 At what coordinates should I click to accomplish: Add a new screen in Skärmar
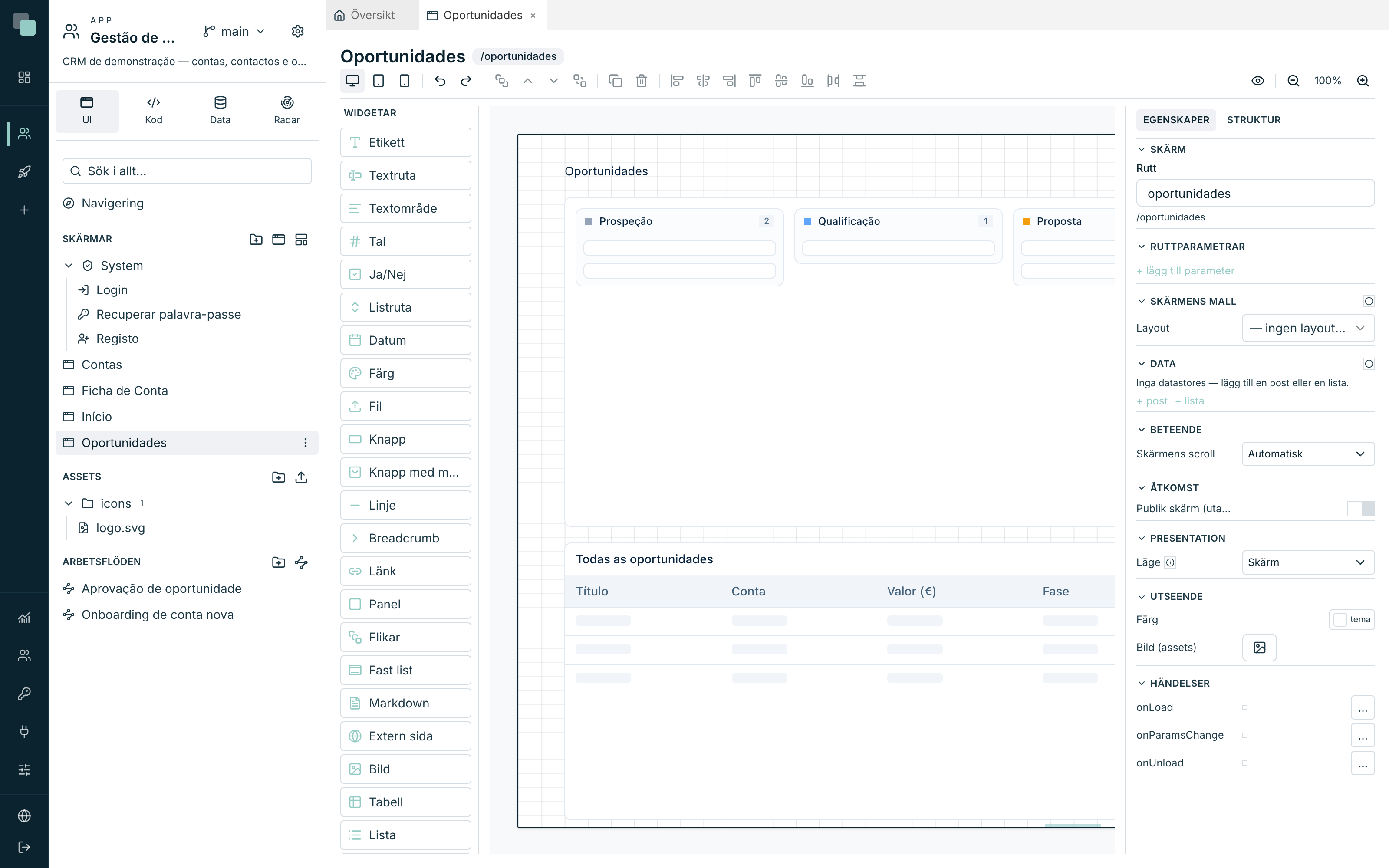click(278, 240)
